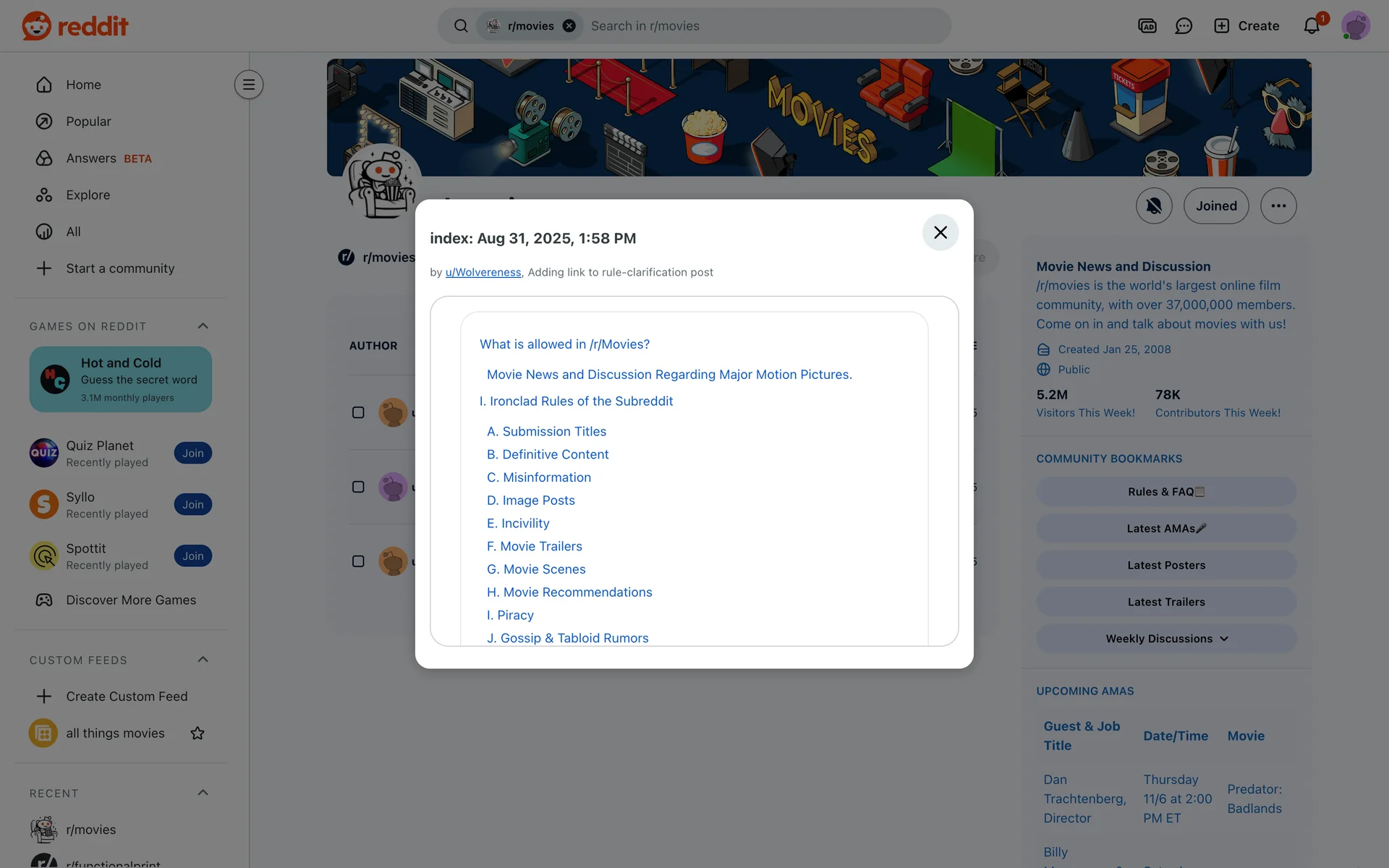Open the three-dot community options menu
This screenshot has width=1389, height=868.
[1278, 206]
